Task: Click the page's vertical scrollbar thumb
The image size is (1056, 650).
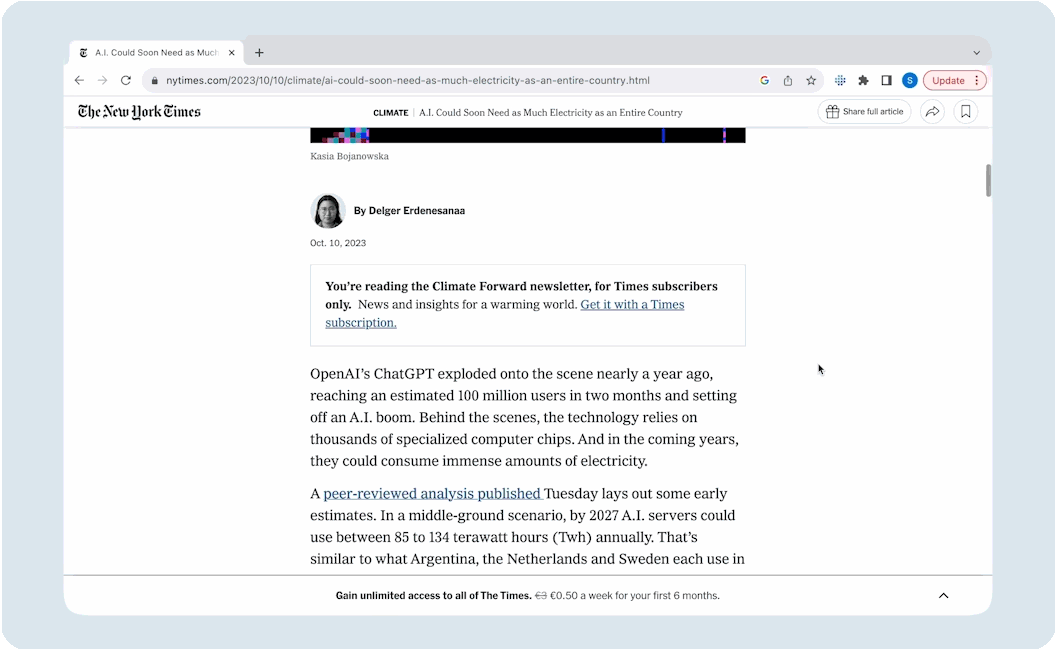Action: pos(988,180)
